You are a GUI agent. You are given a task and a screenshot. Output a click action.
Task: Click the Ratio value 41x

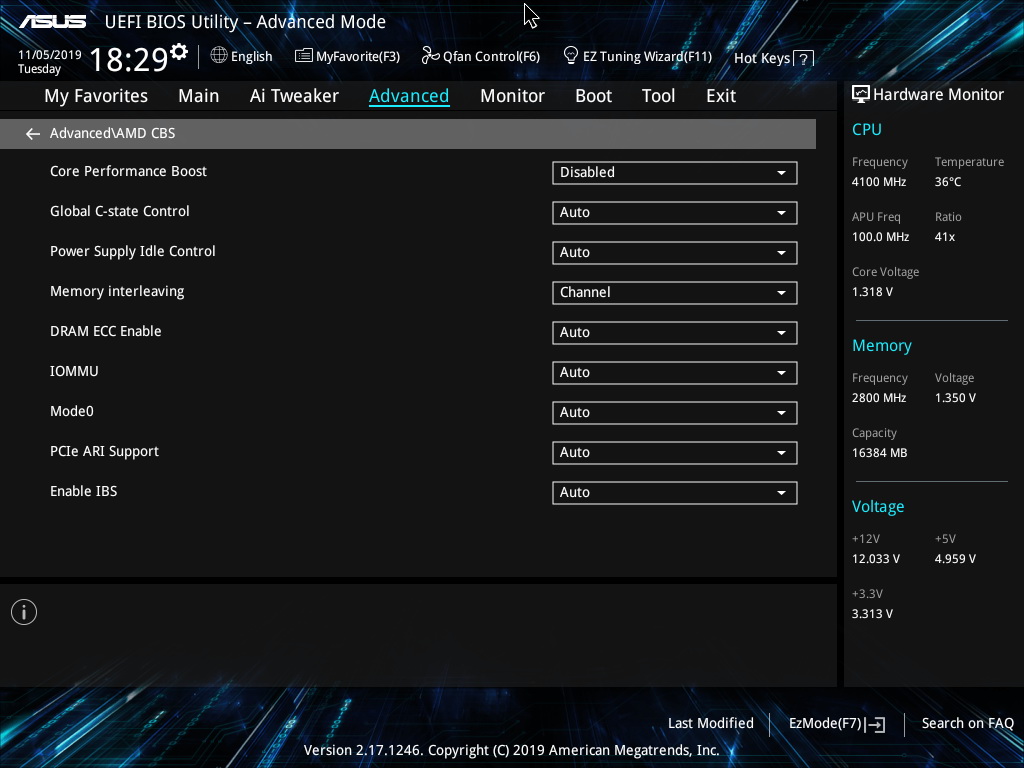[945, 237]
